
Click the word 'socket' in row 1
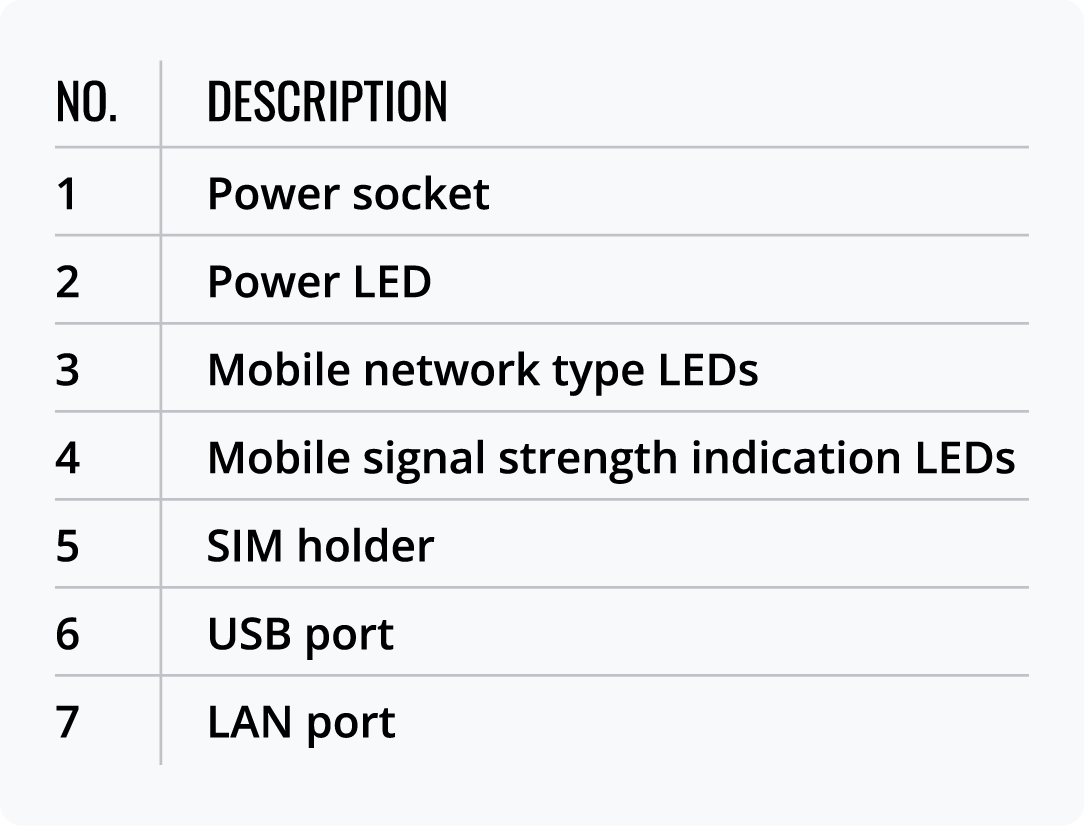pos(420,194)
